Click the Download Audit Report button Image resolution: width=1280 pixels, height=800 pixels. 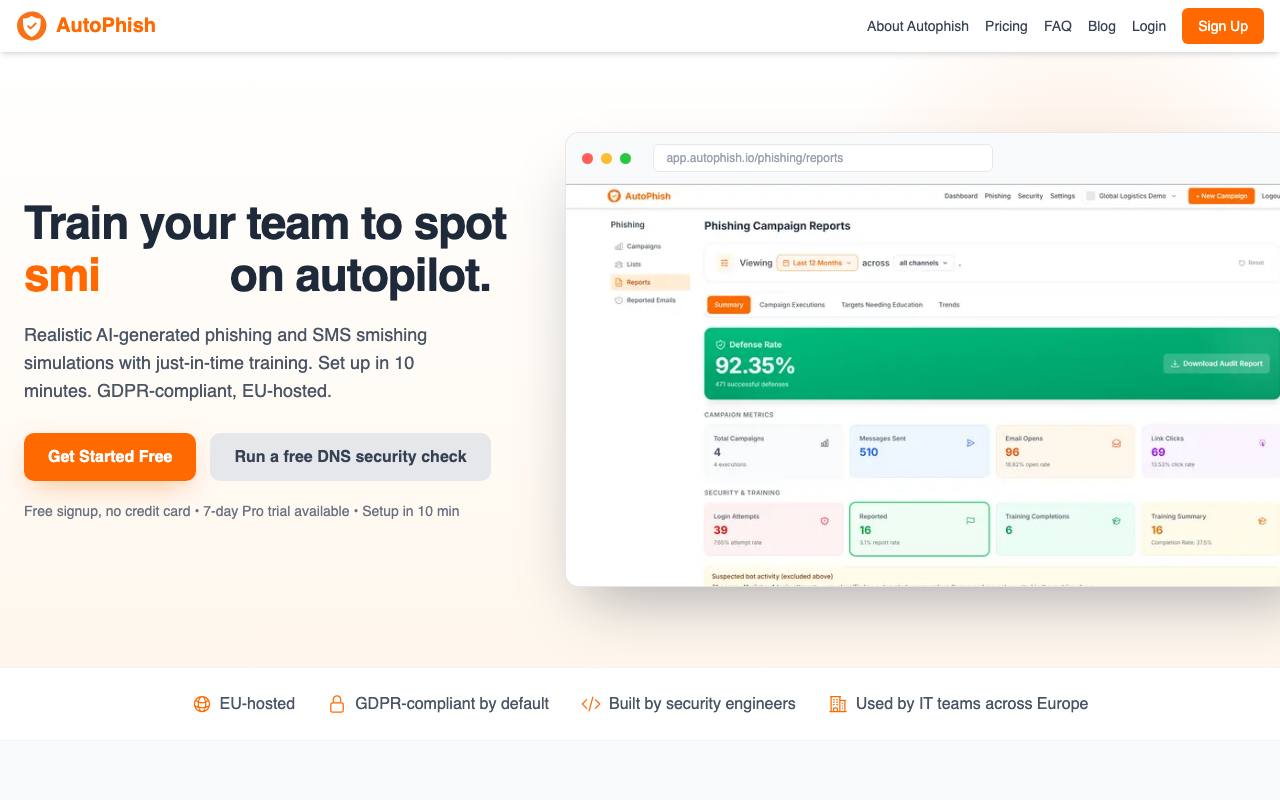(1216, 363)
